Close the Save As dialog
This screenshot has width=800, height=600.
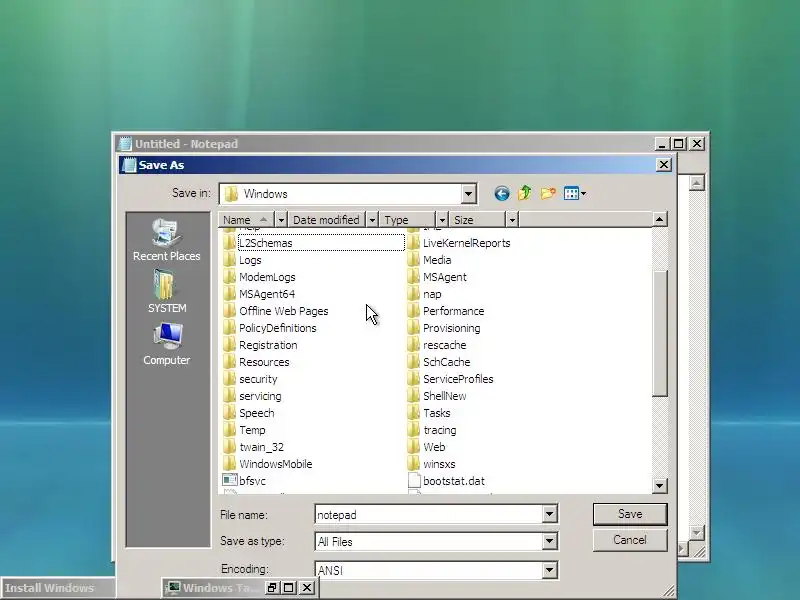(x=663, y=165)
